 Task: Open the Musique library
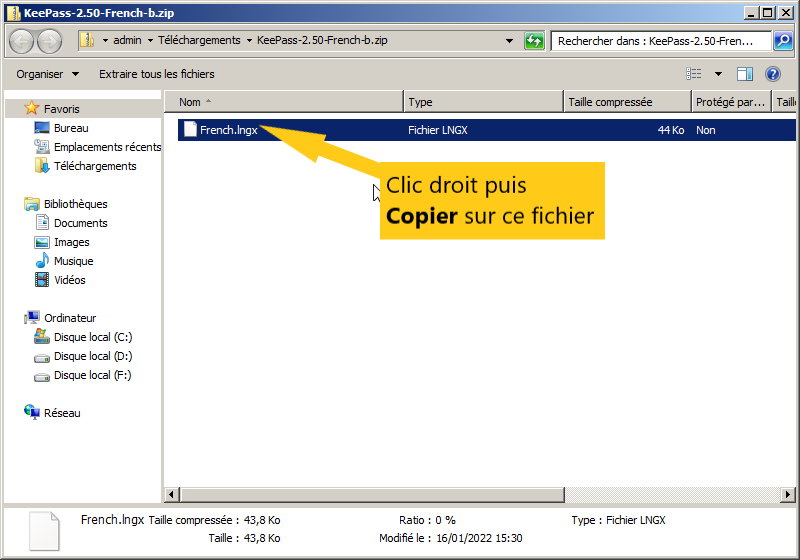[x=73, y=261]
